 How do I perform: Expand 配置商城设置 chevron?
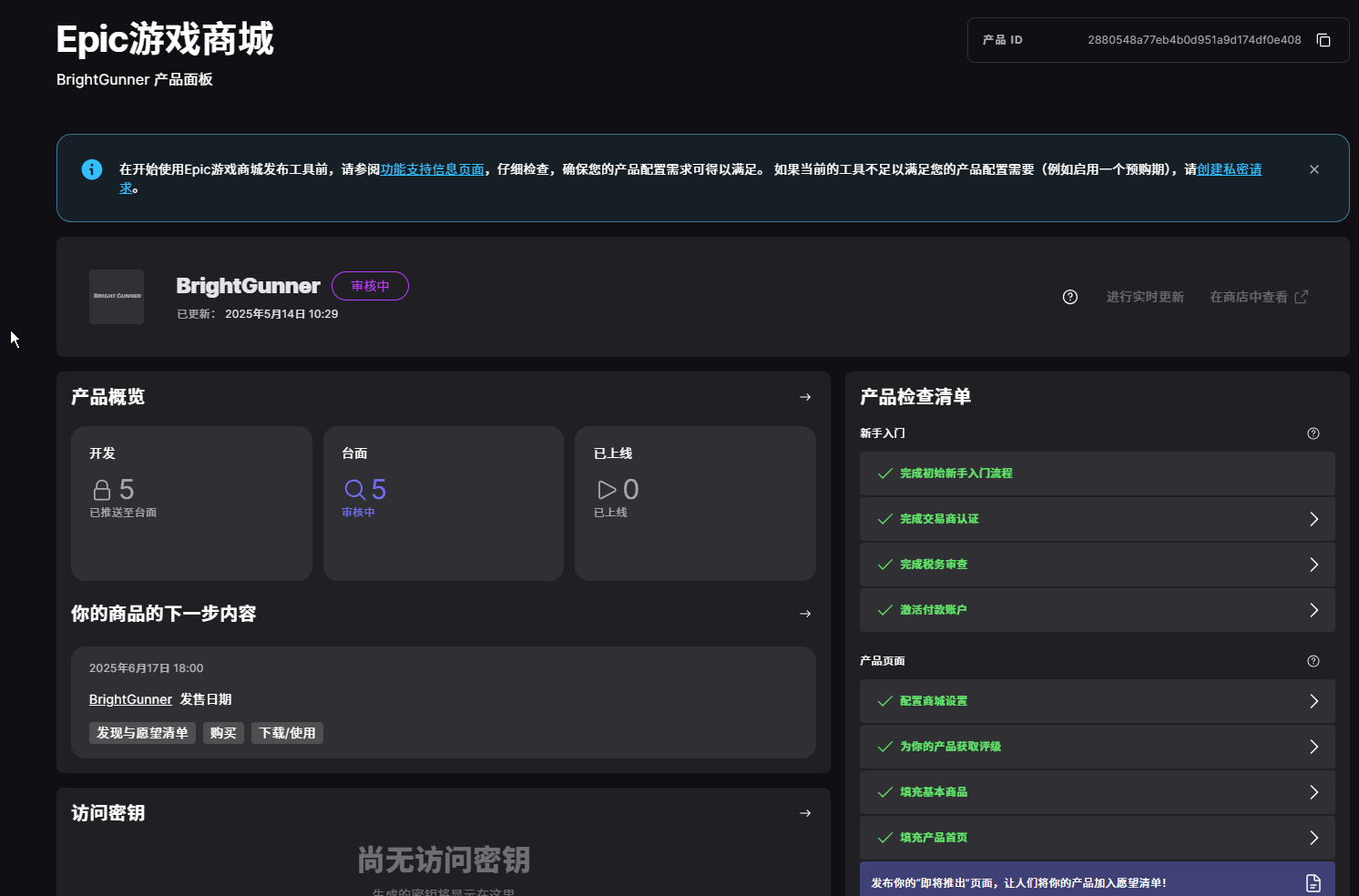[1314, 701]
